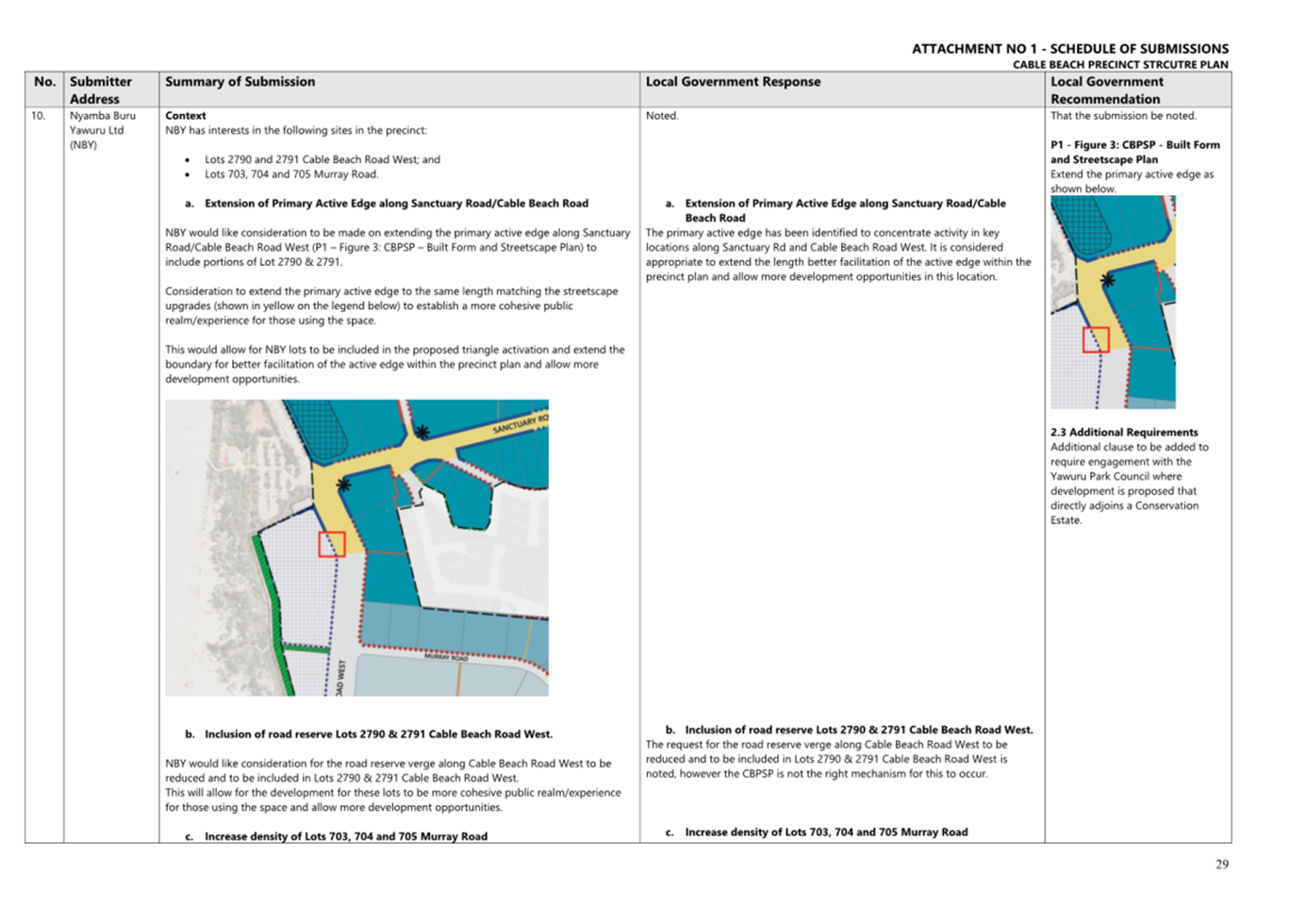This screenshot has width=1306, height=924.
Task: Click response paragraph starting 'The request for the road reserve verge'
Action: pyautogui.click(x=827, y=759)
